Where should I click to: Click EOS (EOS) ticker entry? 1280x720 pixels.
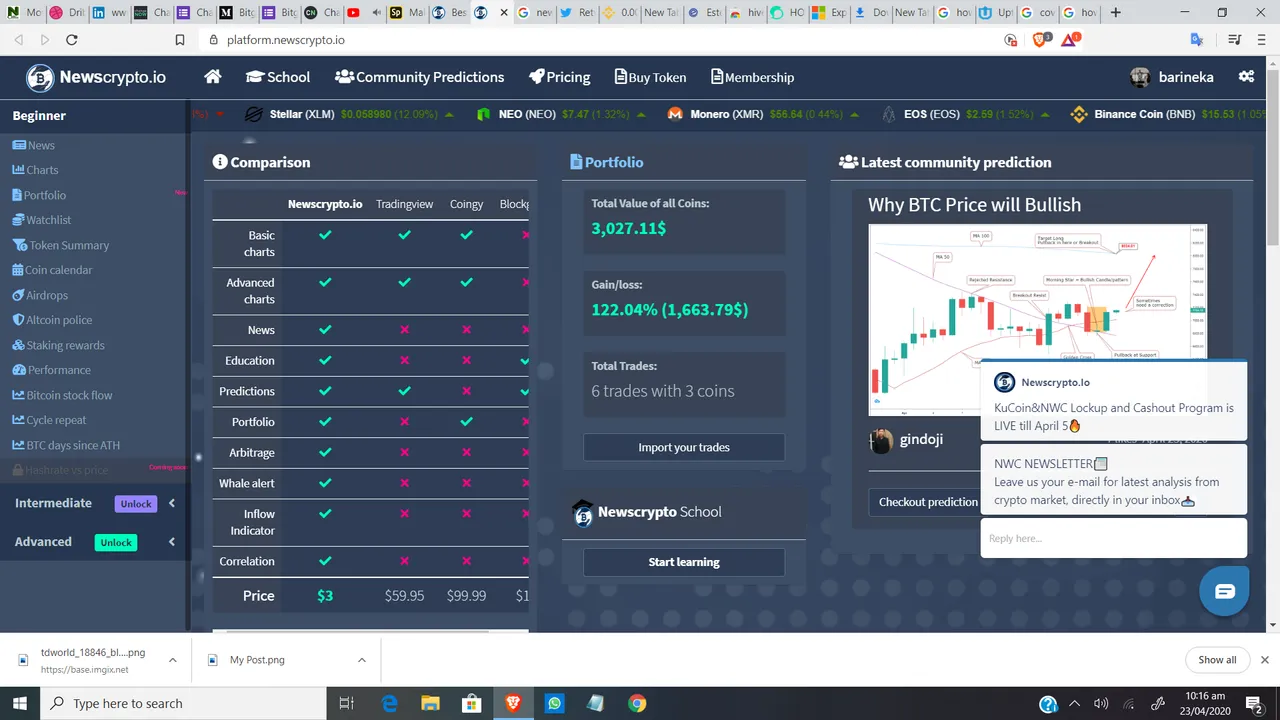[965, 114]
